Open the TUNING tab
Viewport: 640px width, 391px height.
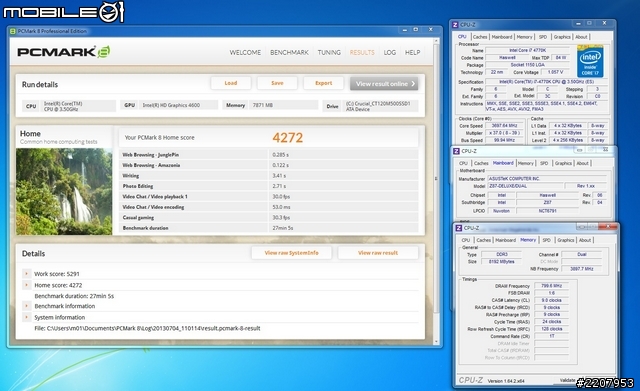coord(329,53)
